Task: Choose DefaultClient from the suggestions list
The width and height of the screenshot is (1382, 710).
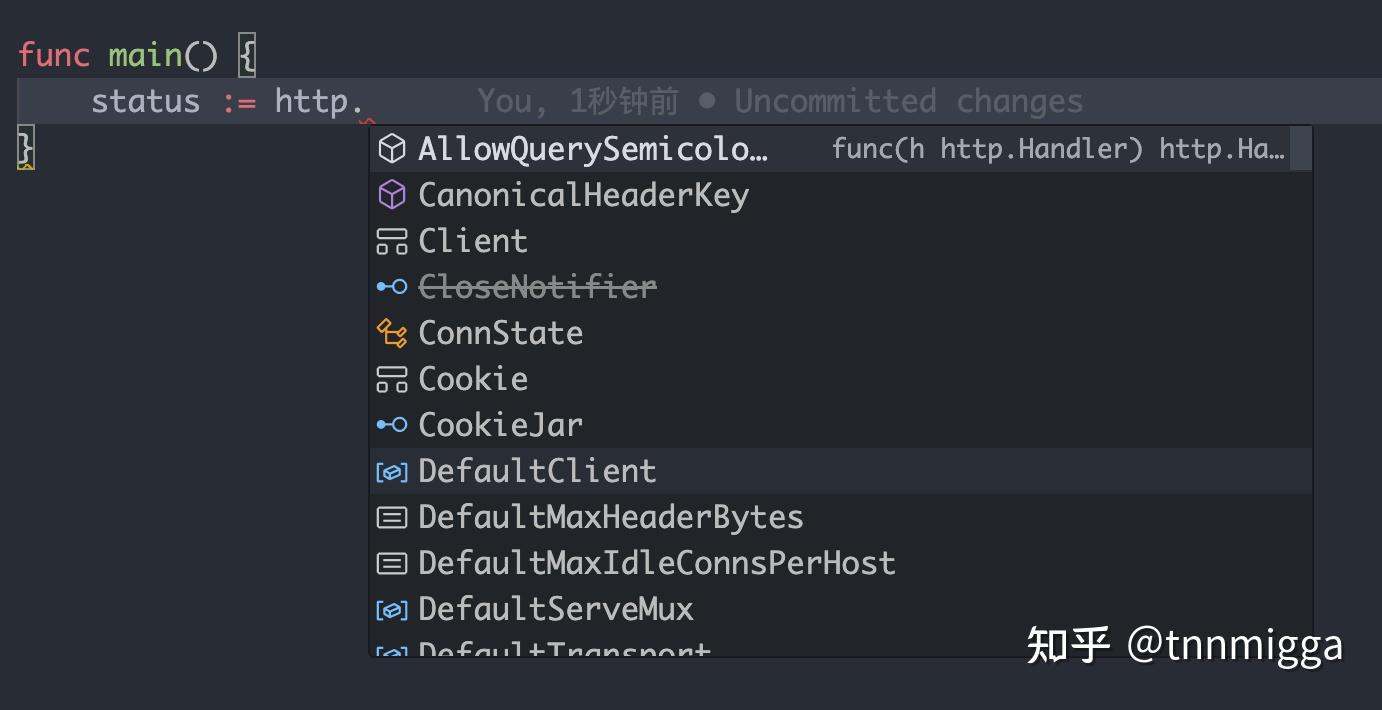Action: coord(537,470)
